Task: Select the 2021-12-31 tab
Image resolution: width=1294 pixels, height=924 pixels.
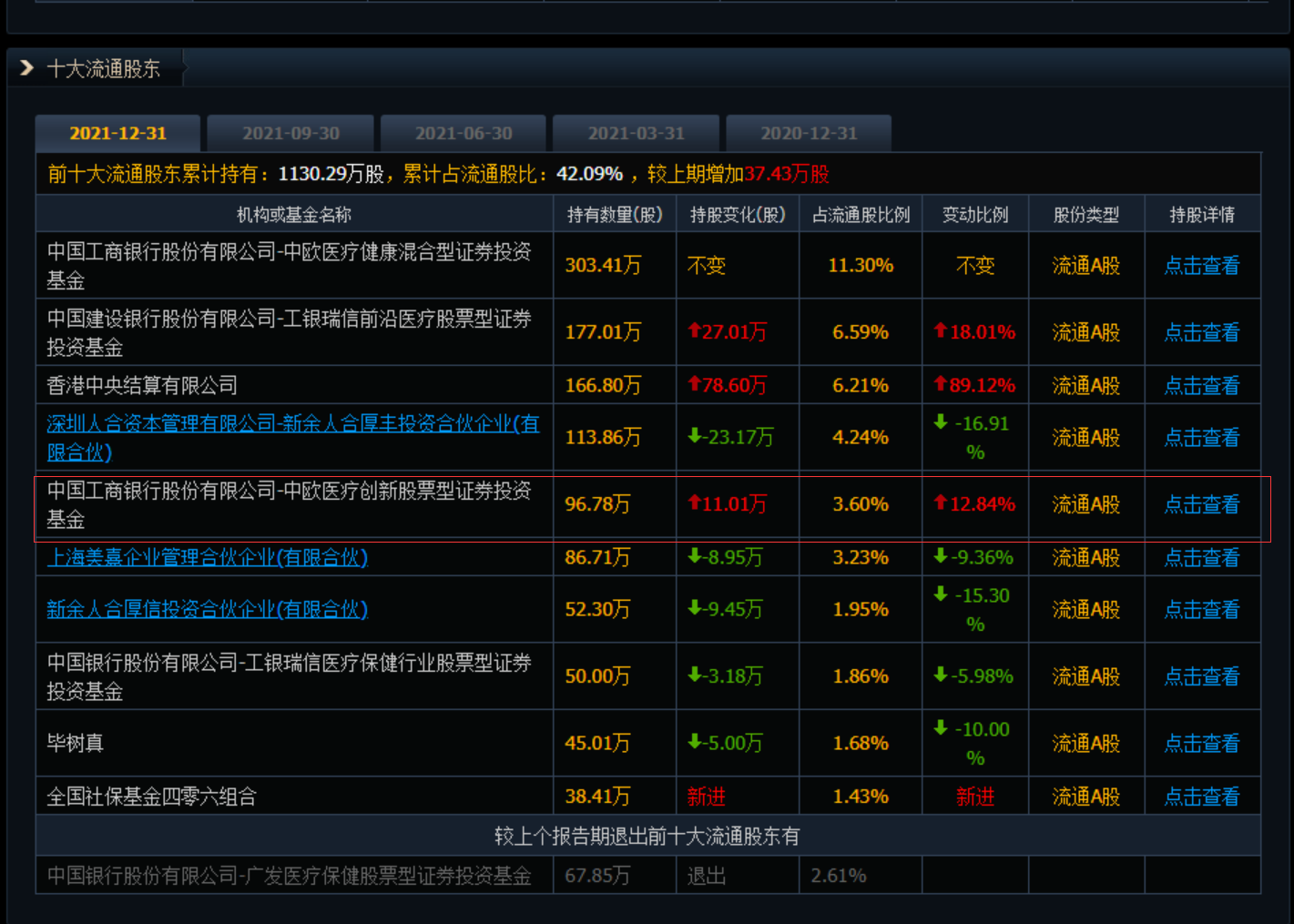Action: point(118,134)
